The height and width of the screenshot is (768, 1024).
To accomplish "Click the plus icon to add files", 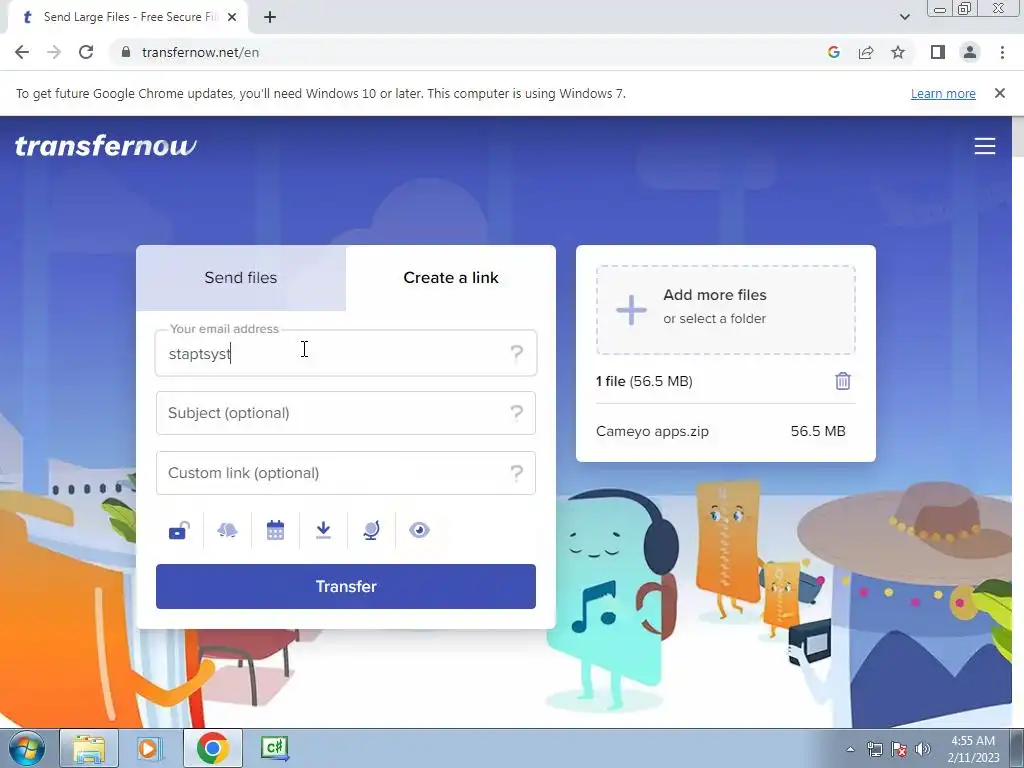I will click(632, 310).
